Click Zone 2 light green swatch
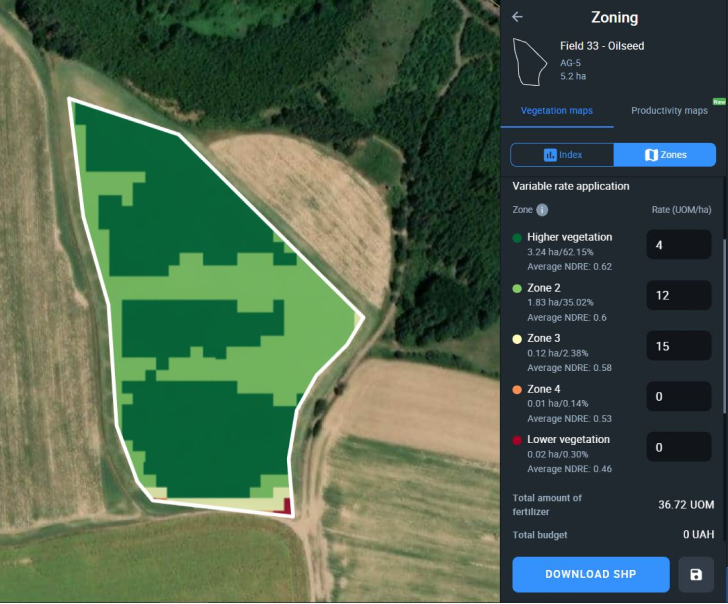Screen dimensions: 728x604 click(x=517, y=288)
